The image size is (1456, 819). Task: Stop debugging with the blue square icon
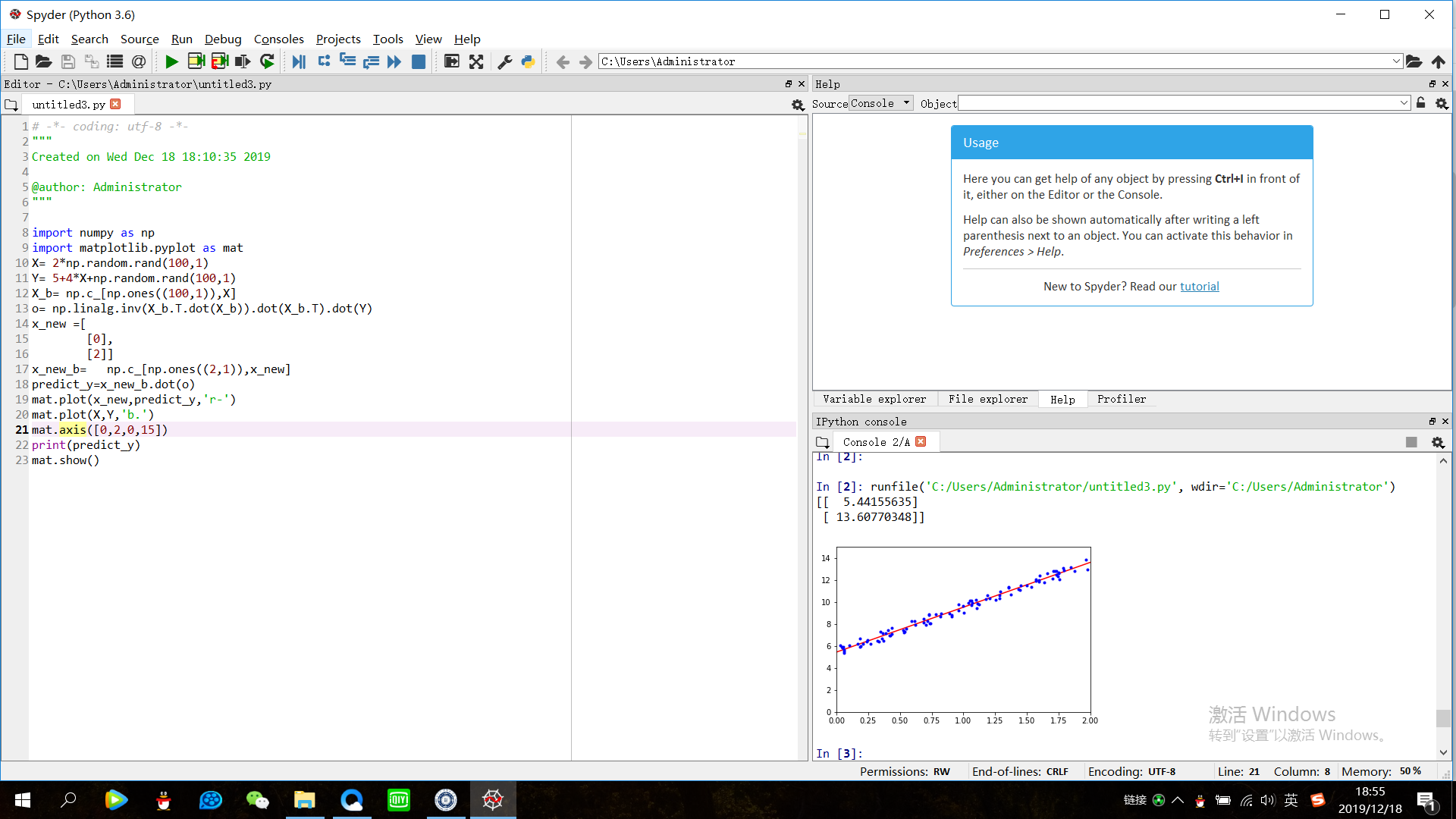[x=418, y=62]
